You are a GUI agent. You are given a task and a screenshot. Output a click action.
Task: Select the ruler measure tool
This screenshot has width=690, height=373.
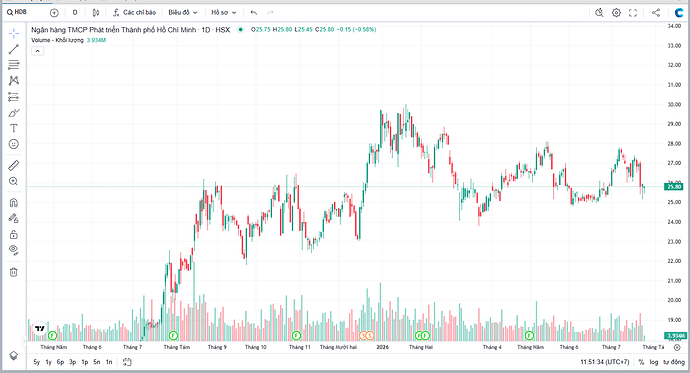point(14,165)
